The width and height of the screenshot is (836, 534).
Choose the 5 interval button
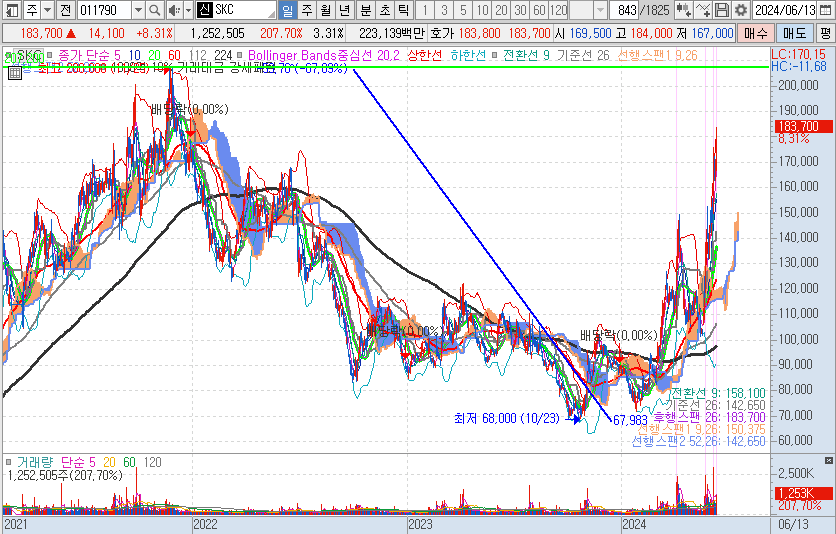click(x=463, y=10)
